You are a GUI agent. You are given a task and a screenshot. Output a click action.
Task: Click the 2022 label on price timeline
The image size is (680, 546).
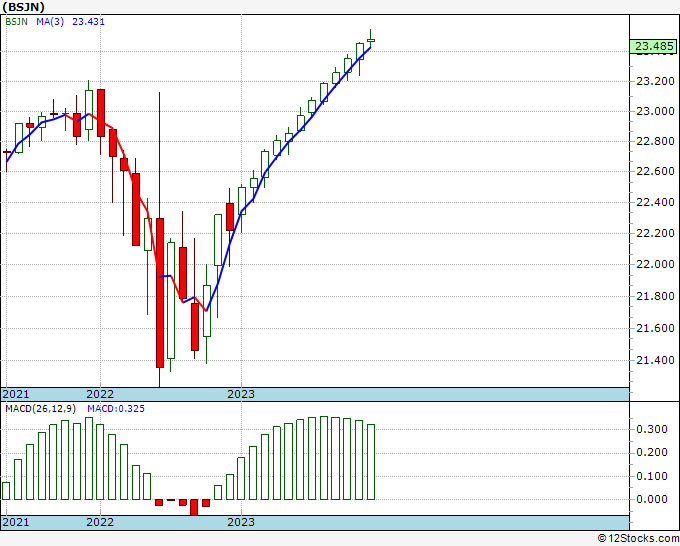click(x=100, y=394)
